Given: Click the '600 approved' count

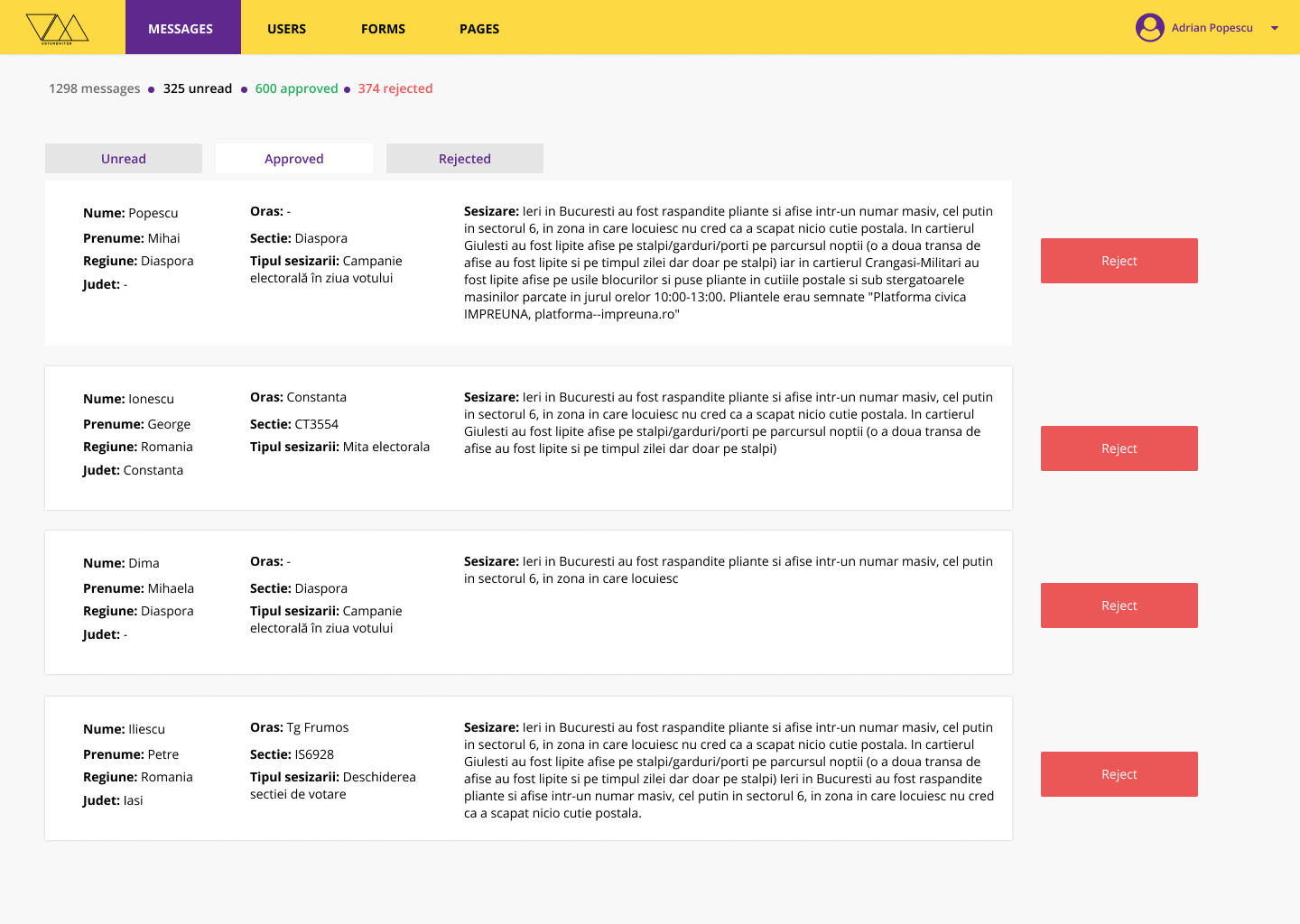Looking at the screenshot, I should (x=297, y=88).
